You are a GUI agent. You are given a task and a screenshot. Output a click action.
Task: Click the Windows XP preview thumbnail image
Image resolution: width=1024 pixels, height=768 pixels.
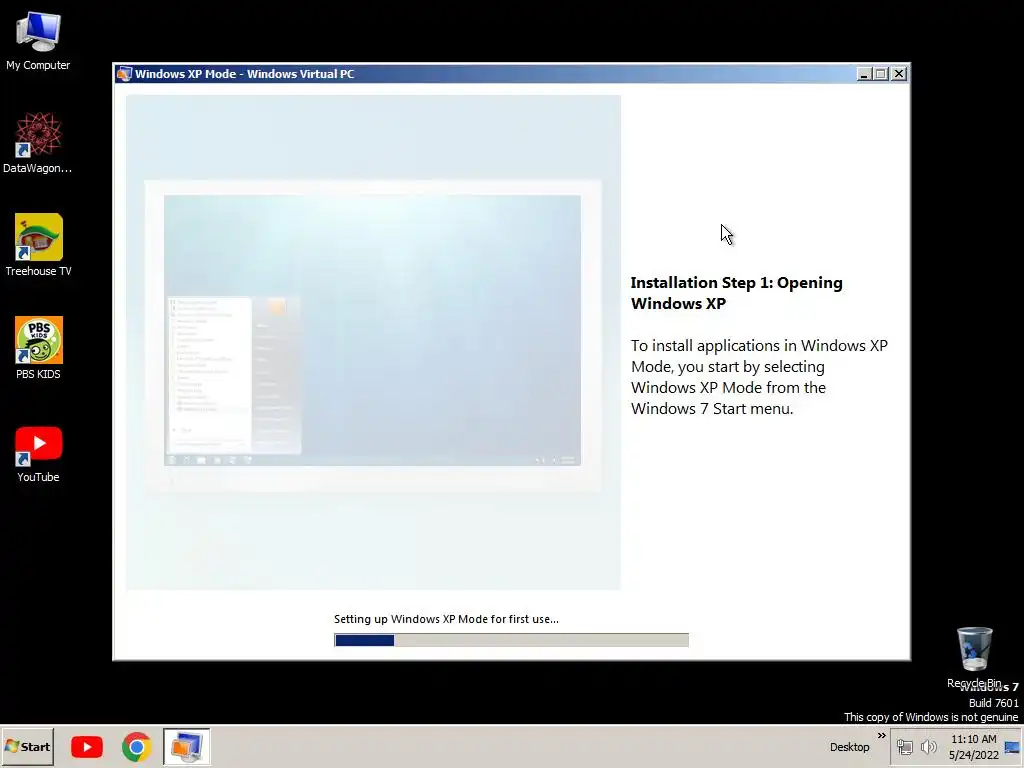373,342
